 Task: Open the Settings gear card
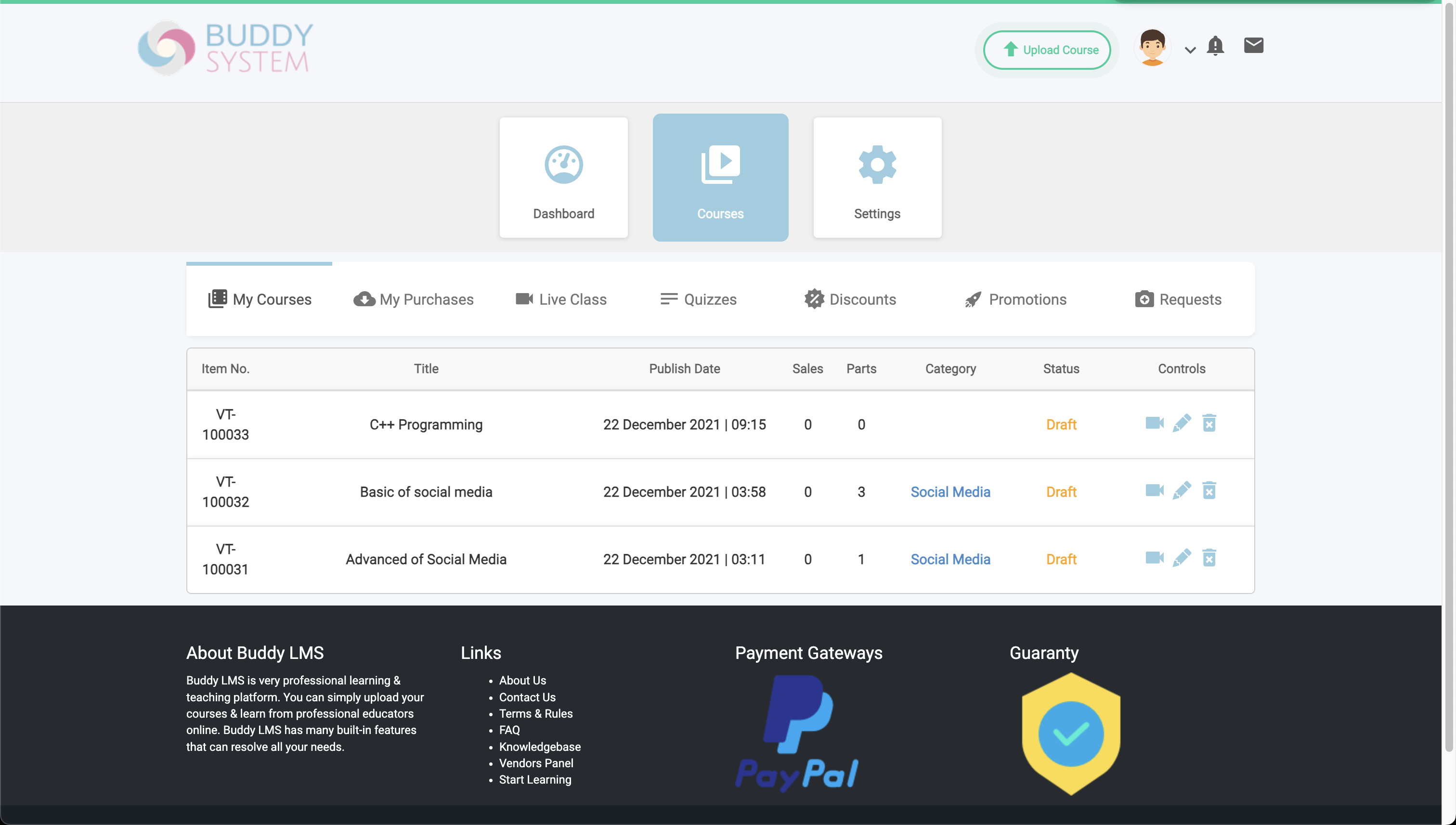[x=877, y=177]
